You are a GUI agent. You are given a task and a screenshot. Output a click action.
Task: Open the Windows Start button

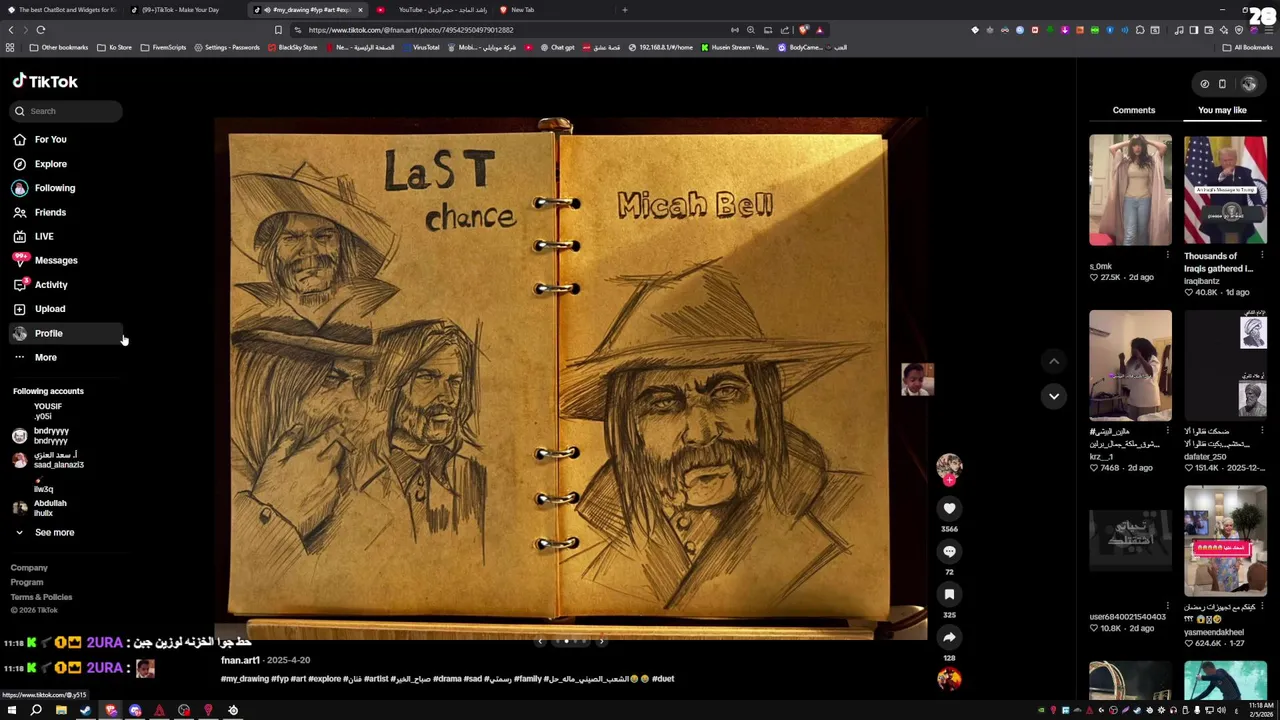click(x=12, y=711)
